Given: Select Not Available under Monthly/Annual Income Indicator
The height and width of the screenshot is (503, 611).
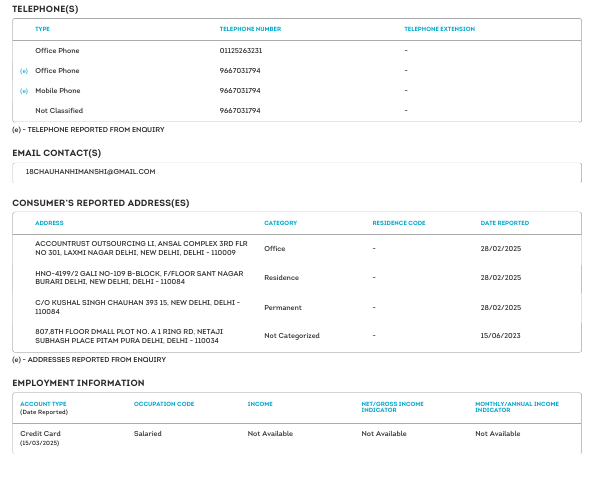Looking at the screenshot, I should click(x=498, y=434).
